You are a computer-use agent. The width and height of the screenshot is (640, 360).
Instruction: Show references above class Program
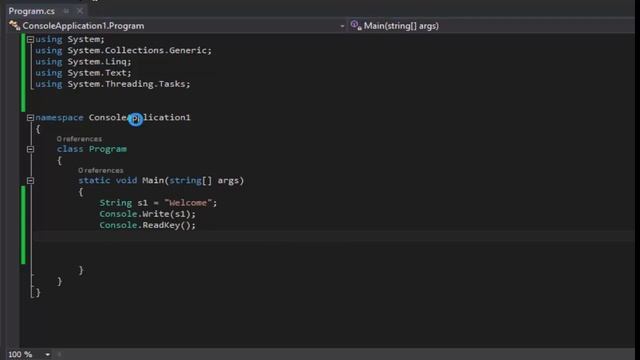click(79, 139)
